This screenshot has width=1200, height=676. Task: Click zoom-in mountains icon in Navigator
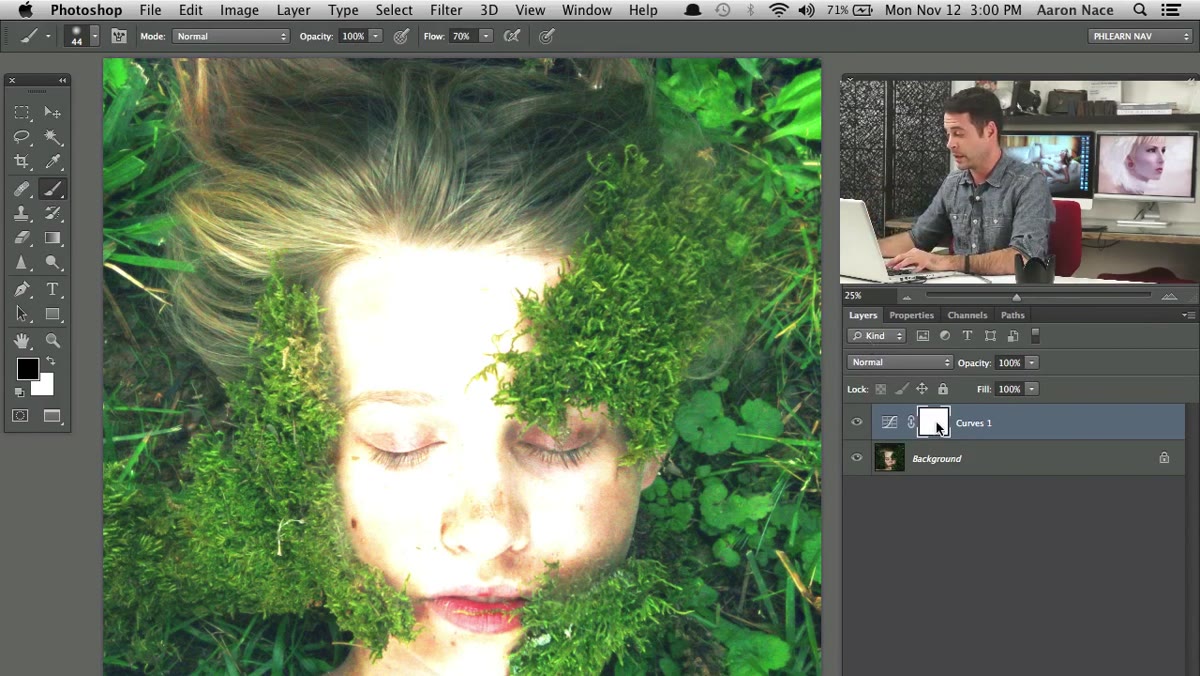coord(1169,296)
